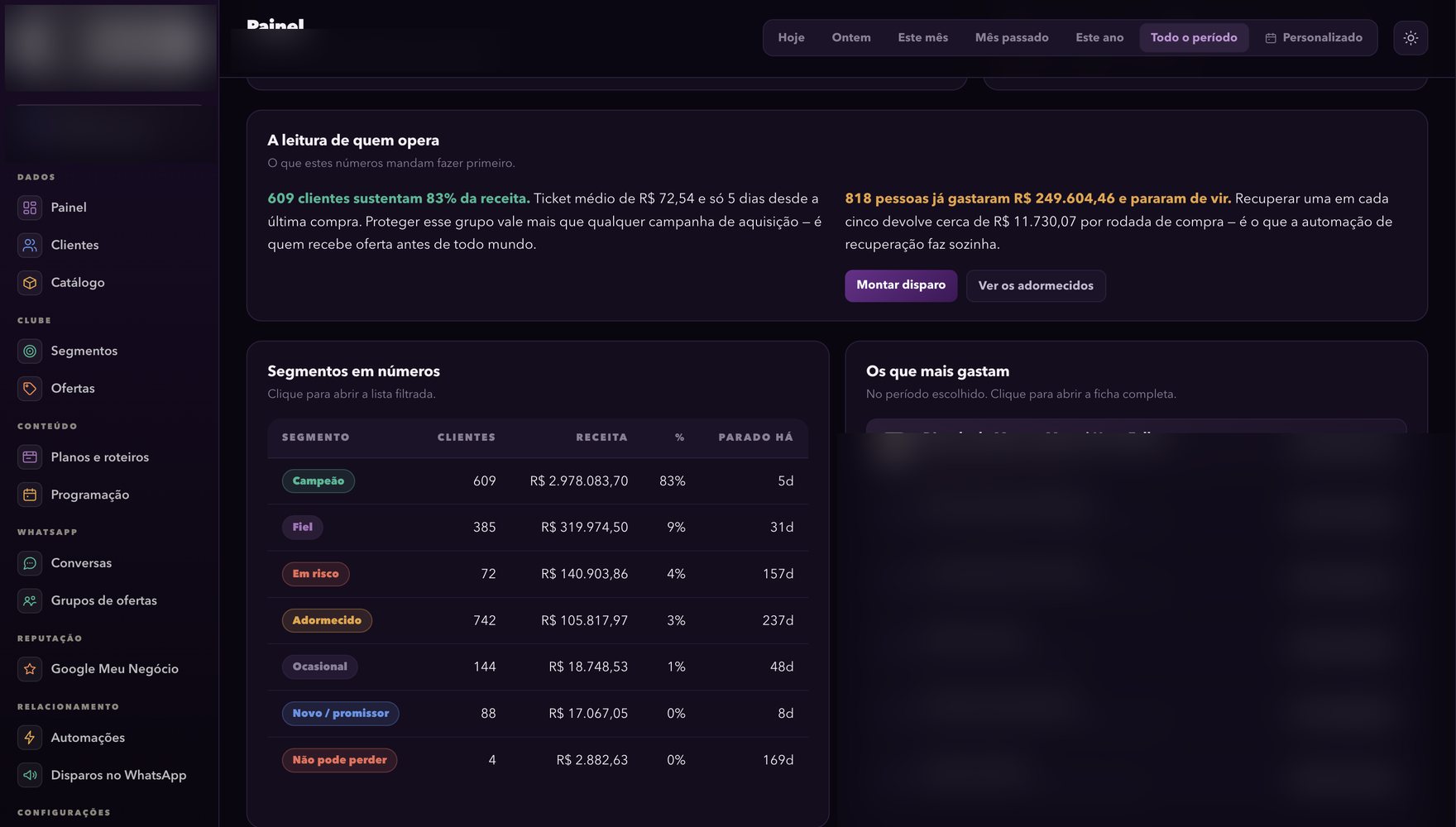Open the Não pode perder badge
The height and width of the screenshot is (827, 1456).
[339, 760]
